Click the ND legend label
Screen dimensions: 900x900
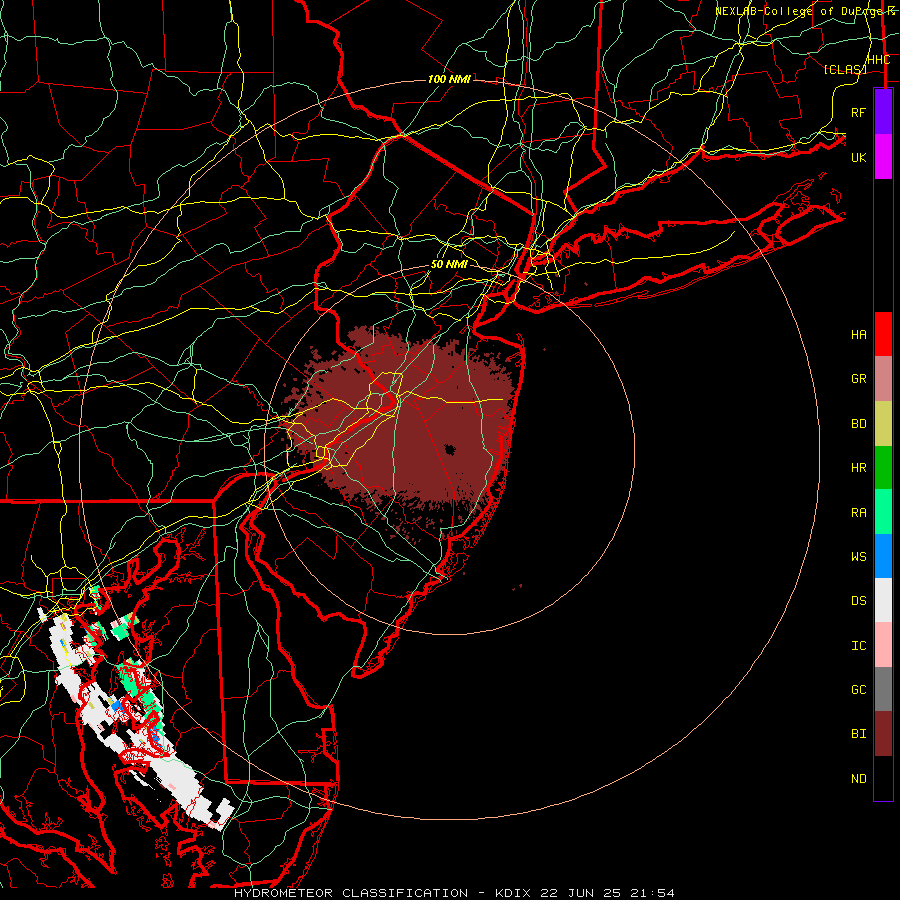858,779
